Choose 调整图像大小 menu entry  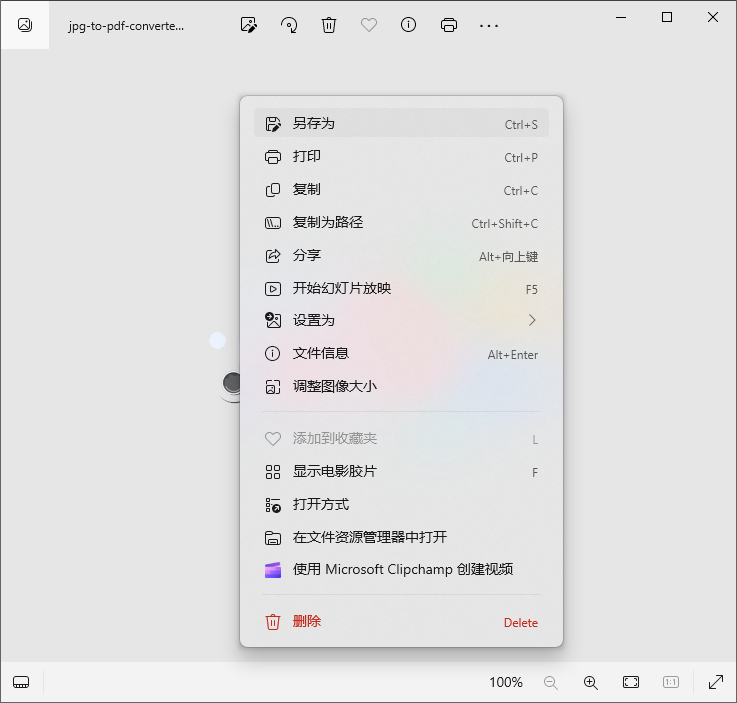[401, 387]
